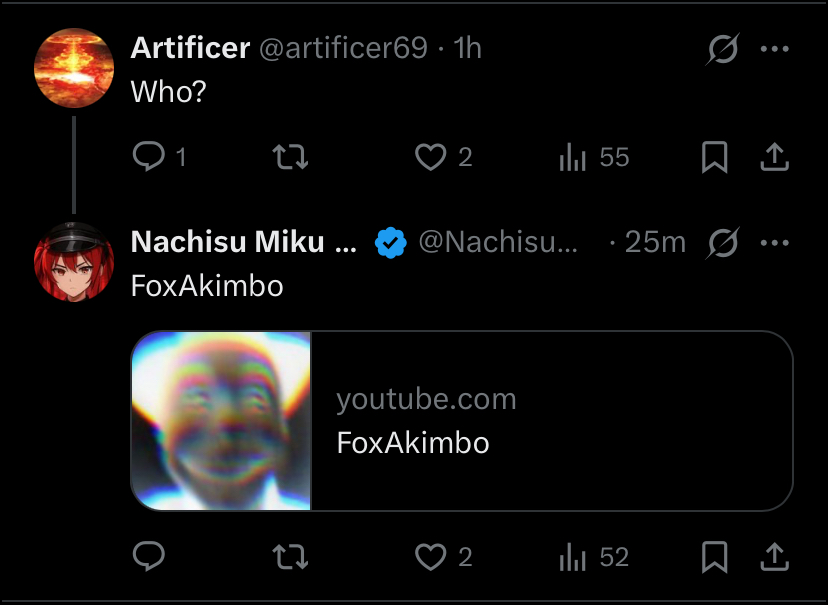Viewport: 828px width, 605px height.
Task: Open Nachisu Miku's red-haired avatar
Action: [74, 262]
